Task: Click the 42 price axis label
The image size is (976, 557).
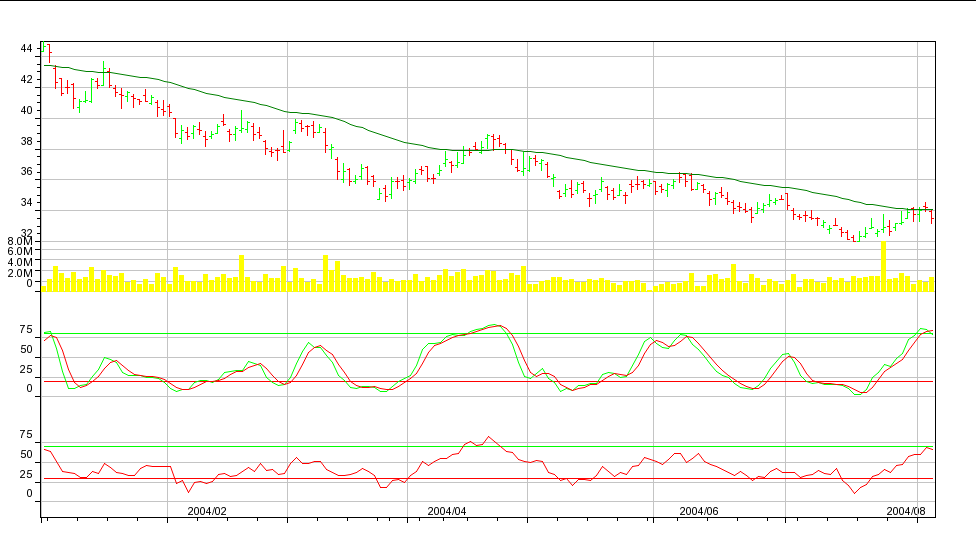Action: click(x=27, y=79)
